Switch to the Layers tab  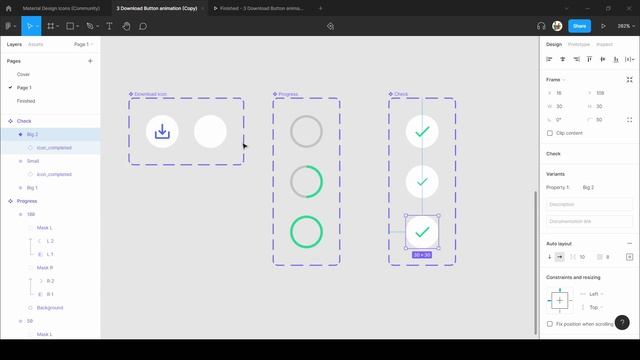pos(14,44)
